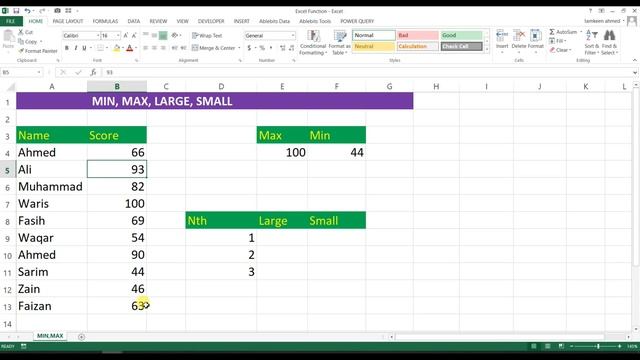The image size is (640, 360).
Task: Open Find & Select binoculars icon
Action: 609,36
